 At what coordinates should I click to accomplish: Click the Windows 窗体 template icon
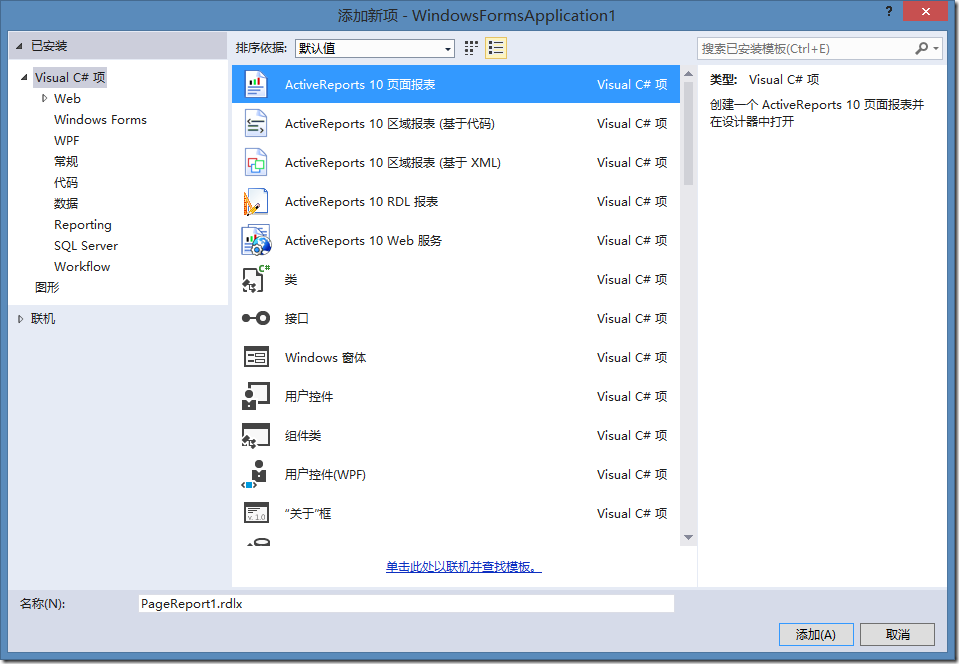click(256, 357)
